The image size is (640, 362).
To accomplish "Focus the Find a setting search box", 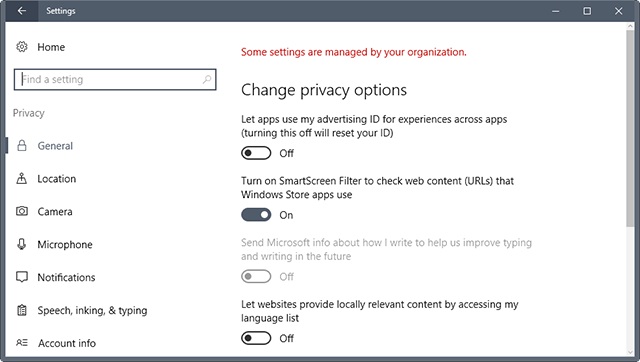I will [115, 79].
